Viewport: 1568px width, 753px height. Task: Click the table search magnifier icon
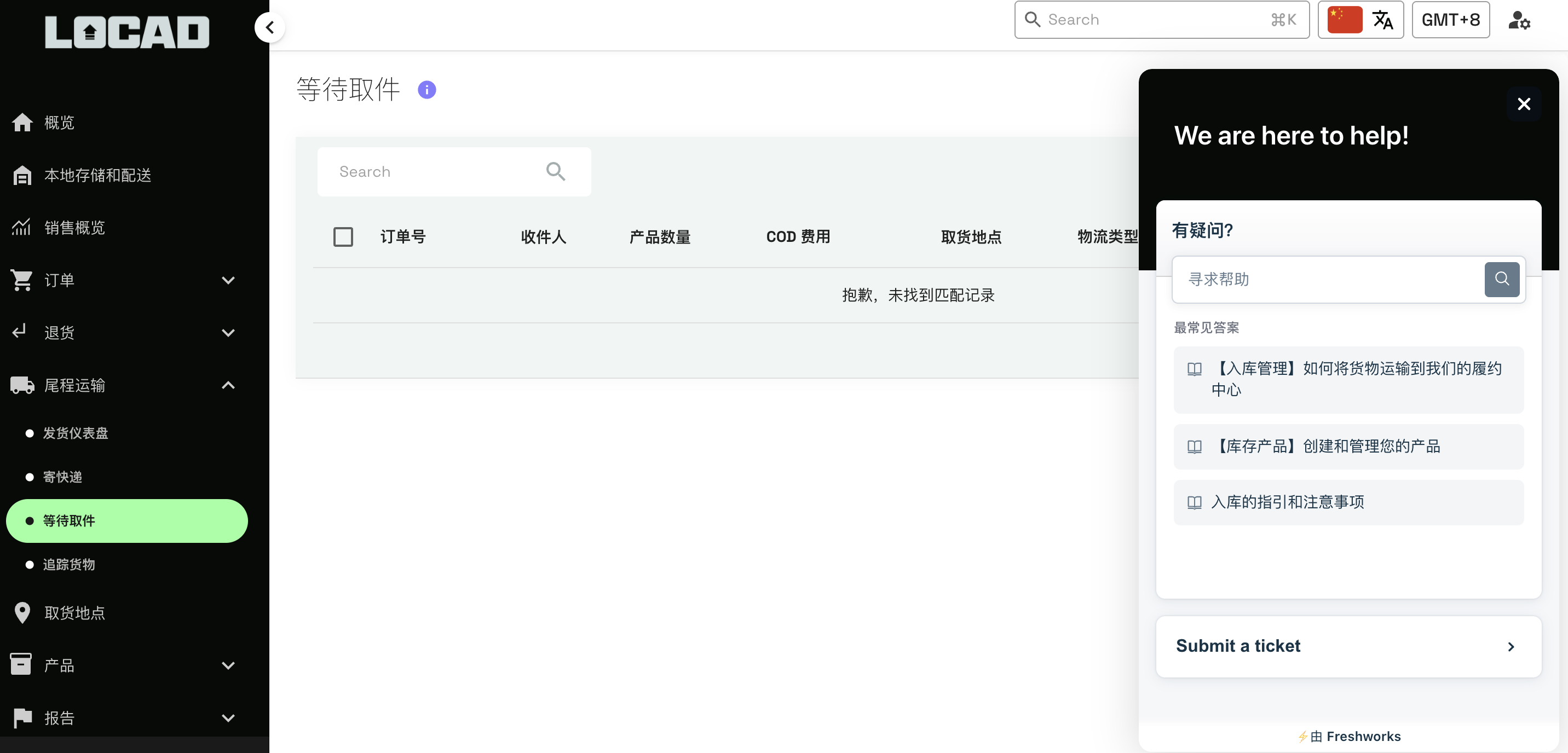click(x=555, y=171)
